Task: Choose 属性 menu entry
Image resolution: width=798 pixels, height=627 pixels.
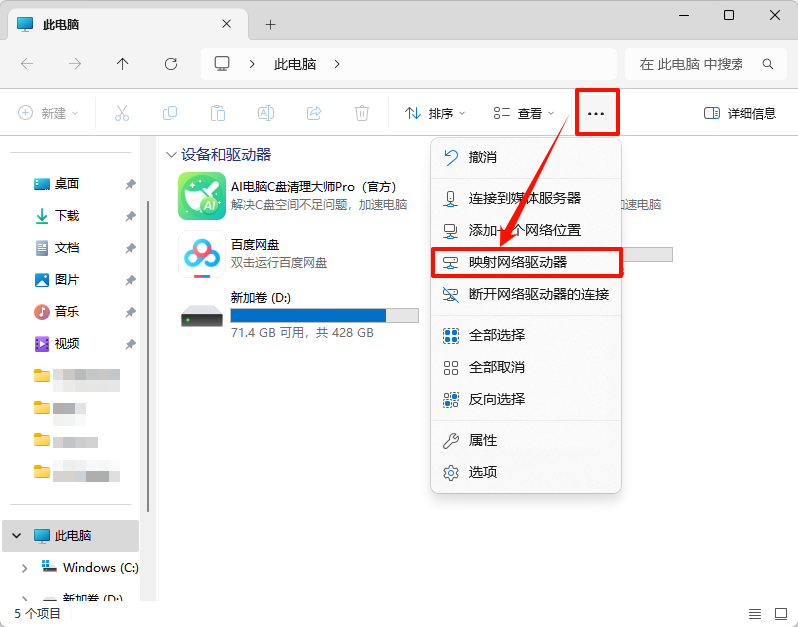Action: click(x=526, y=441)
